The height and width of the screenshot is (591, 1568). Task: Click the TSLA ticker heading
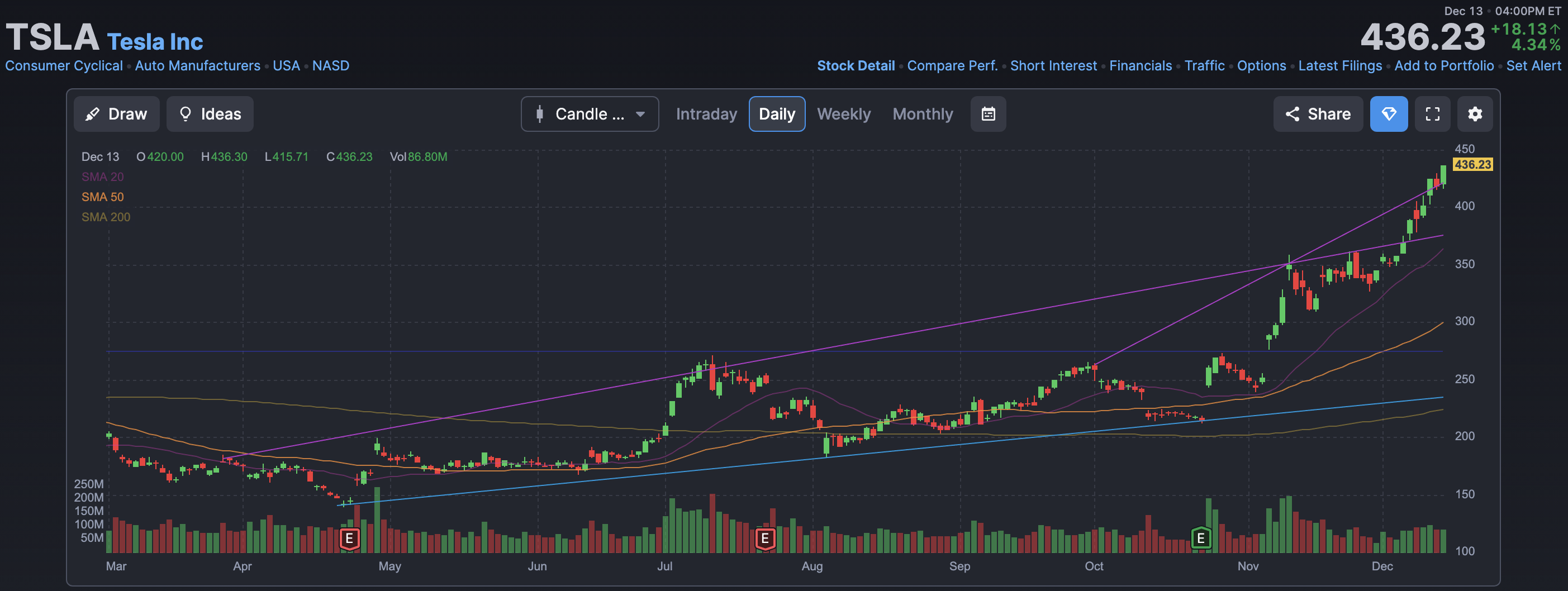tap(53, 37)
